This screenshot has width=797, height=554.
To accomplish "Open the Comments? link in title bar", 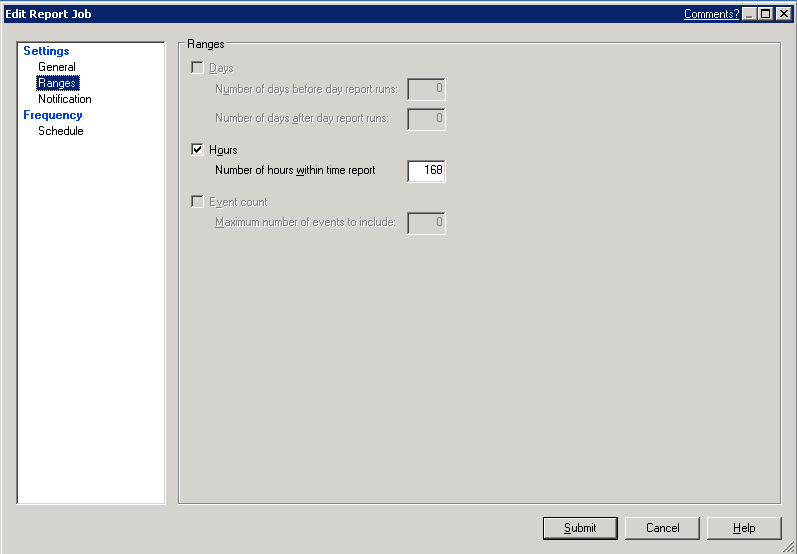I will 711,14.
